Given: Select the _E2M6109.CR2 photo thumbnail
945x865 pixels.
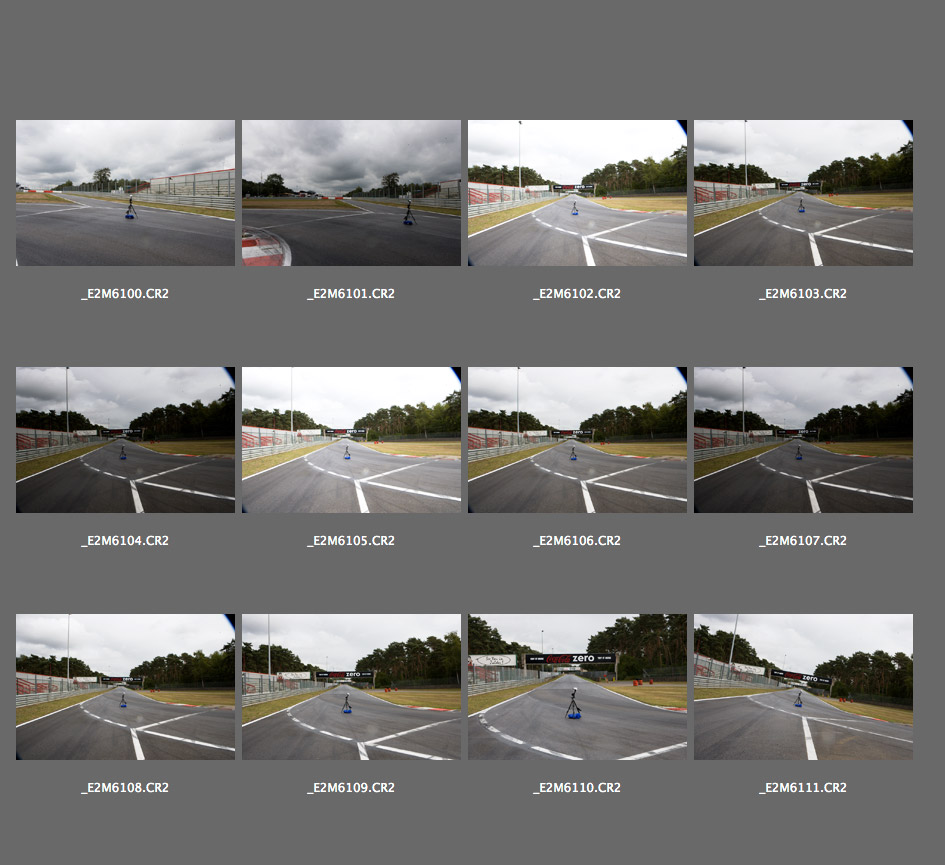Looking at the screenshot, I should click(351, 687).
